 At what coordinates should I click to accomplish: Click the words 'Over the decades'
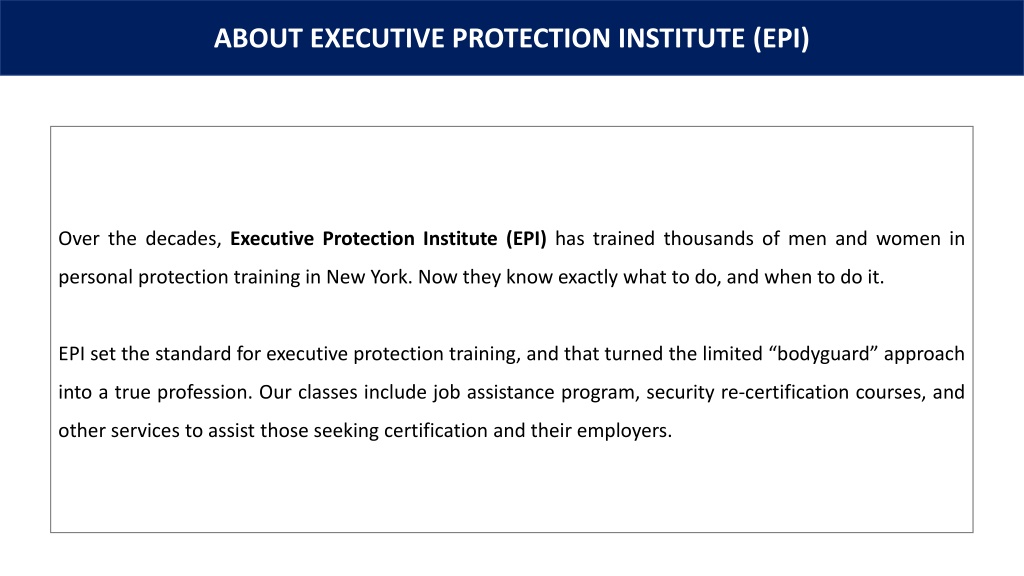point(138,239)
